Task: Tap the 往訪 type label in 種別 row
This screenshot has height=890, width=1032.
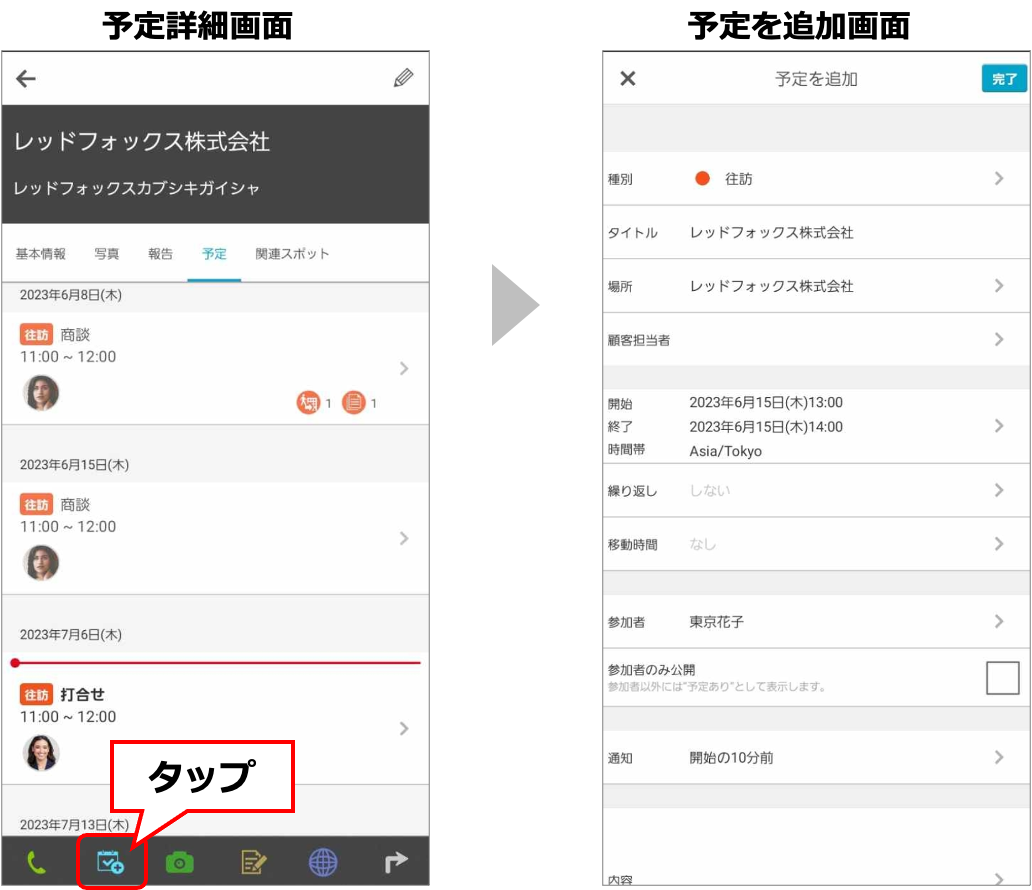Action: 738,178
